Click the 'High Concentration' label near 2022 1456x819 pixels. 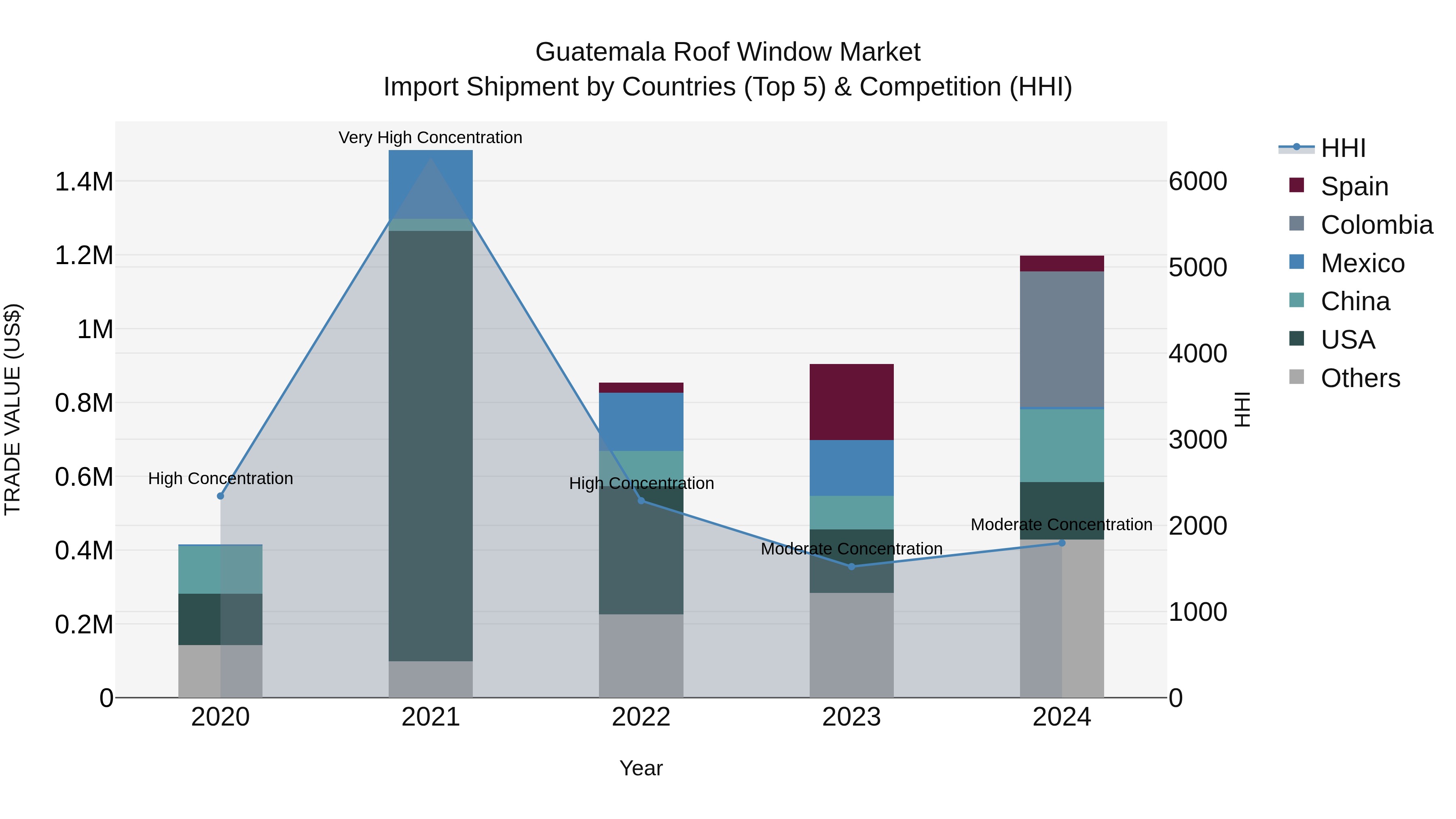pyautogui.click(x=641, y=484)
